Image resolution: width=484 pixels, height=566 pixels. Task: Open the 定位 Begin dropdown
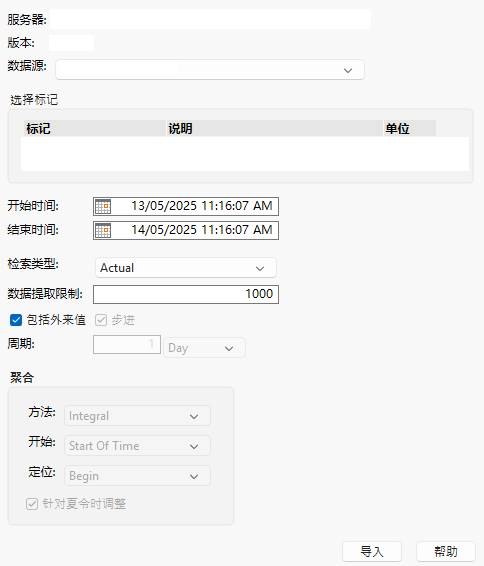[138, 476]
